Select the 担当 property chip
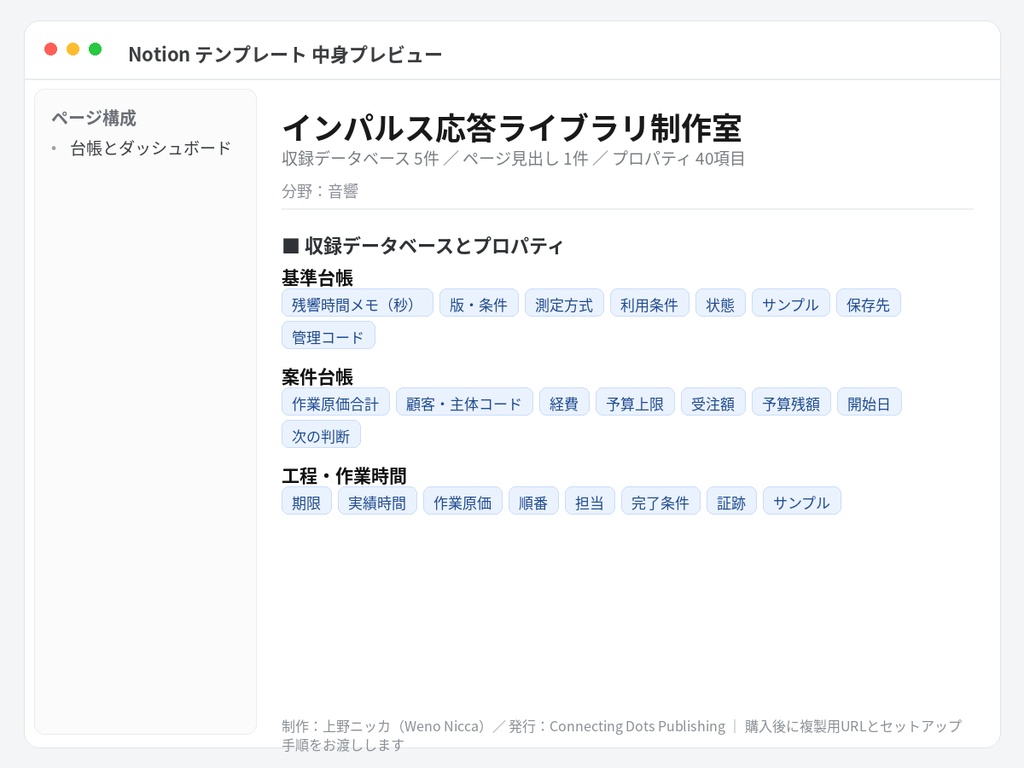The width and height of the screenshot is (1024, 768). (590, 502)
